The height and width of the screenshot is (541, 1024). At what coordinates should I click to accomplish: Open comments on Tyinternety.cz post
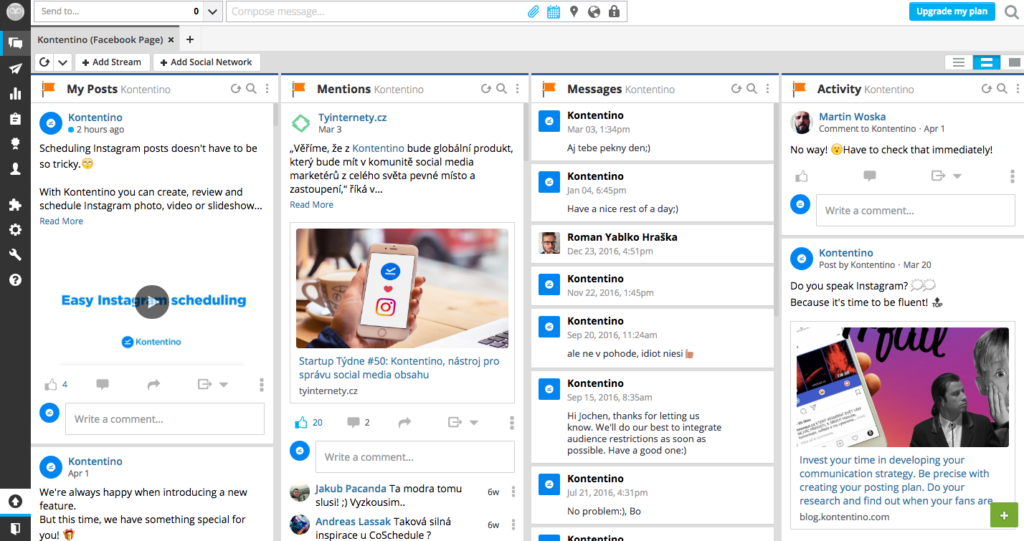coord(353,422)
